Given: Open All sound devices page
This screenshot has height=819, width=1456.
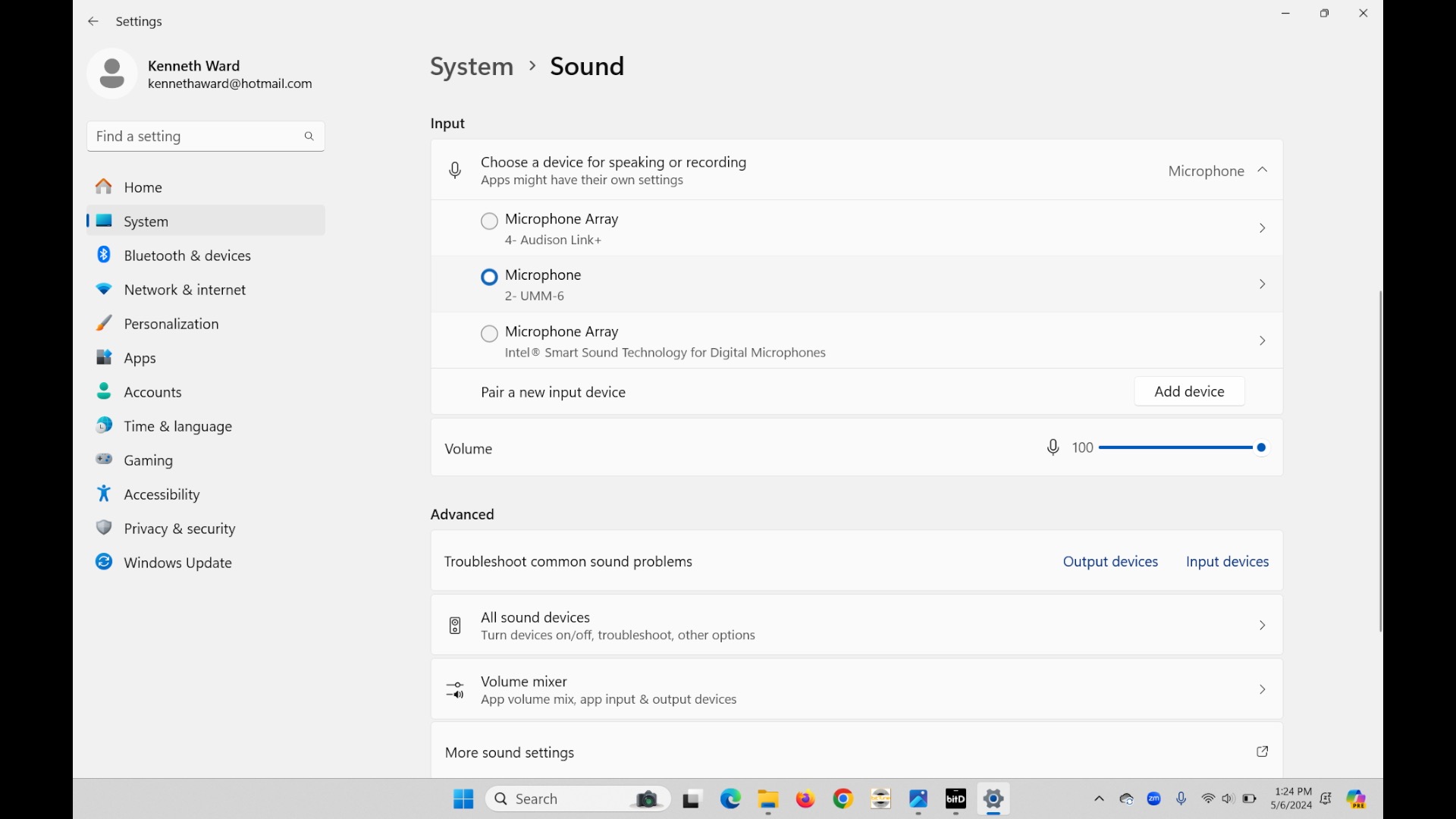Looking at the screenshot, I should click(857, 626).
